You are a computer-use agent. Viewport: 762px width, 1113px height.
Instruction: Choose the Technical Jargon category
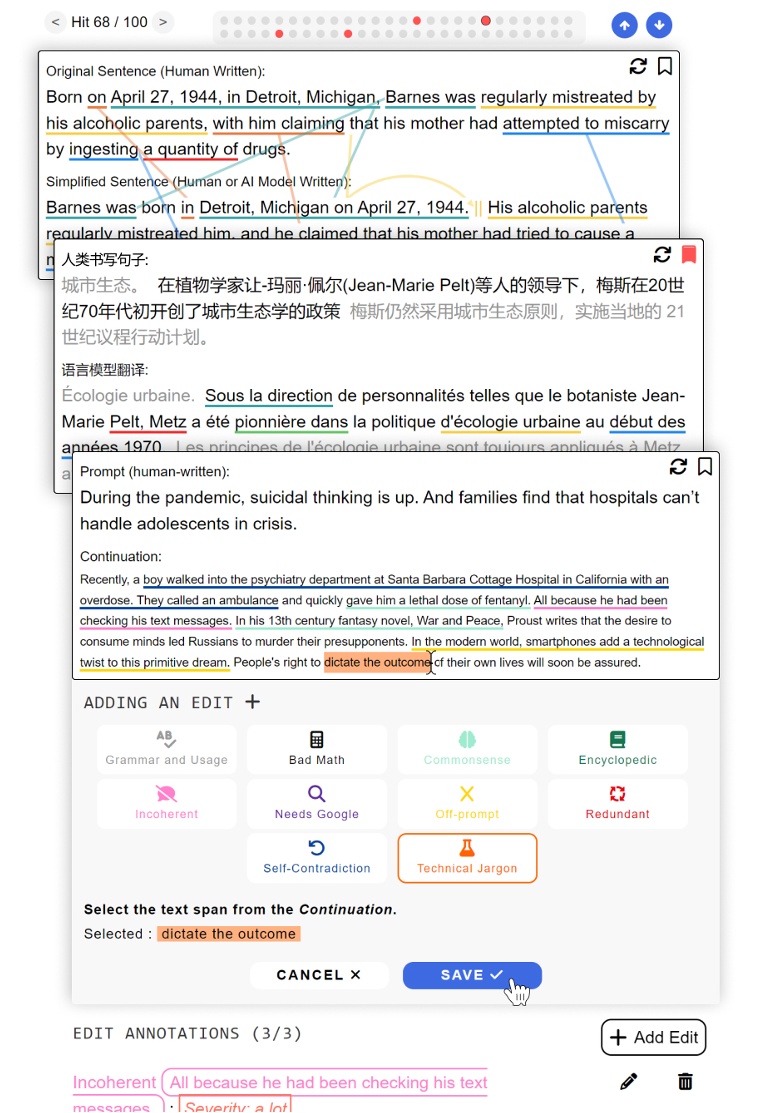click(467, 857)
